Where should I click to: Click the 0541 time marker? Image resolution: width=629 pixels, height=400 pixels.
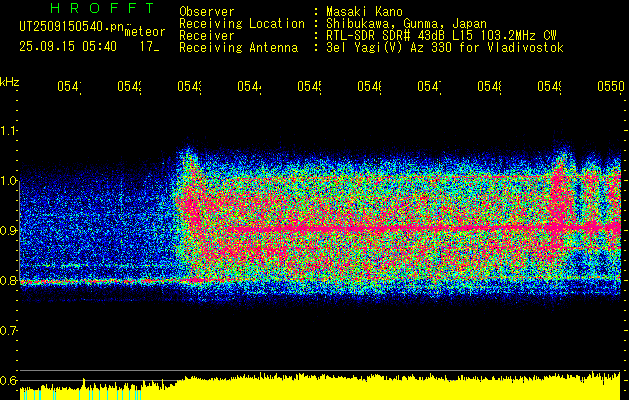tap(69, 86)
